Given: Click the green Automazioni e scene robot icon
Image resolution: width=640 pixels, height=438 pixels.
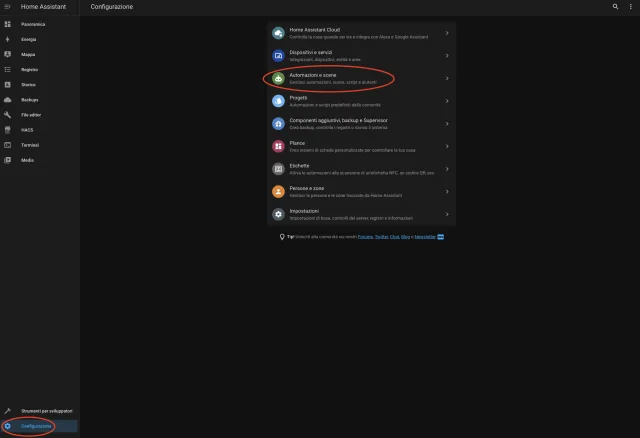Looking at the screenshot, I should [278, 78].
